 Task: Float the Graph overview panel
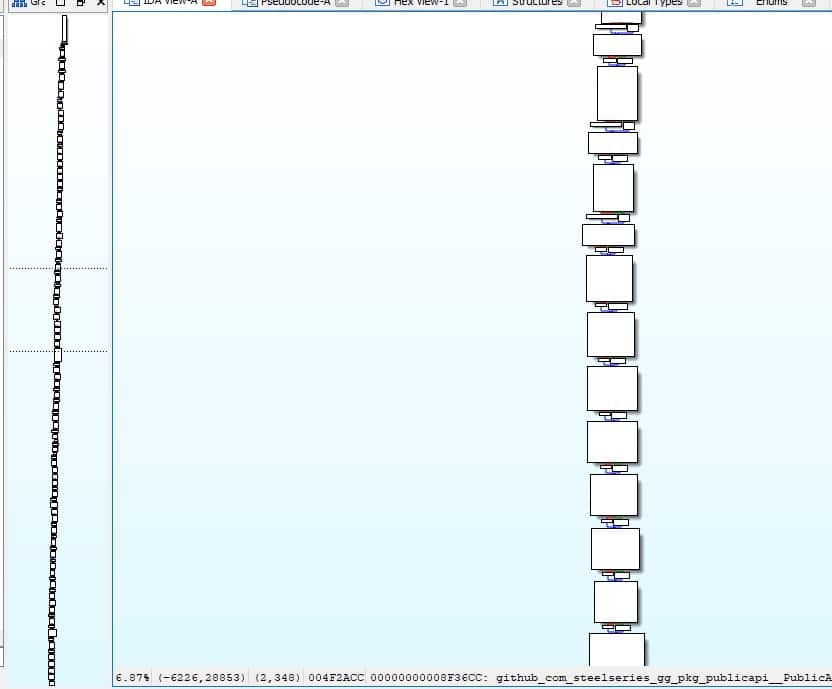click(80, 3)
